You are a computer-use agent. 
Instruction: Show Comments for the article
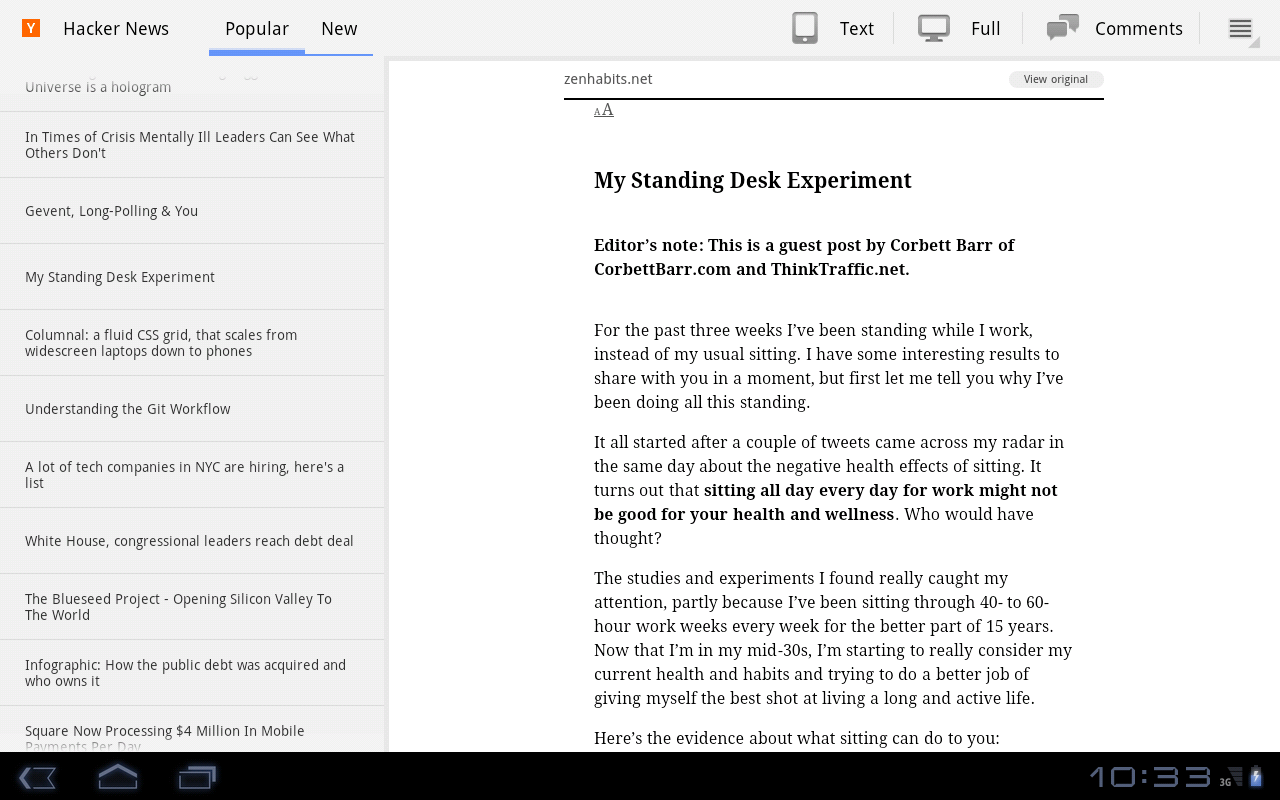click(x=1139, y=29)
